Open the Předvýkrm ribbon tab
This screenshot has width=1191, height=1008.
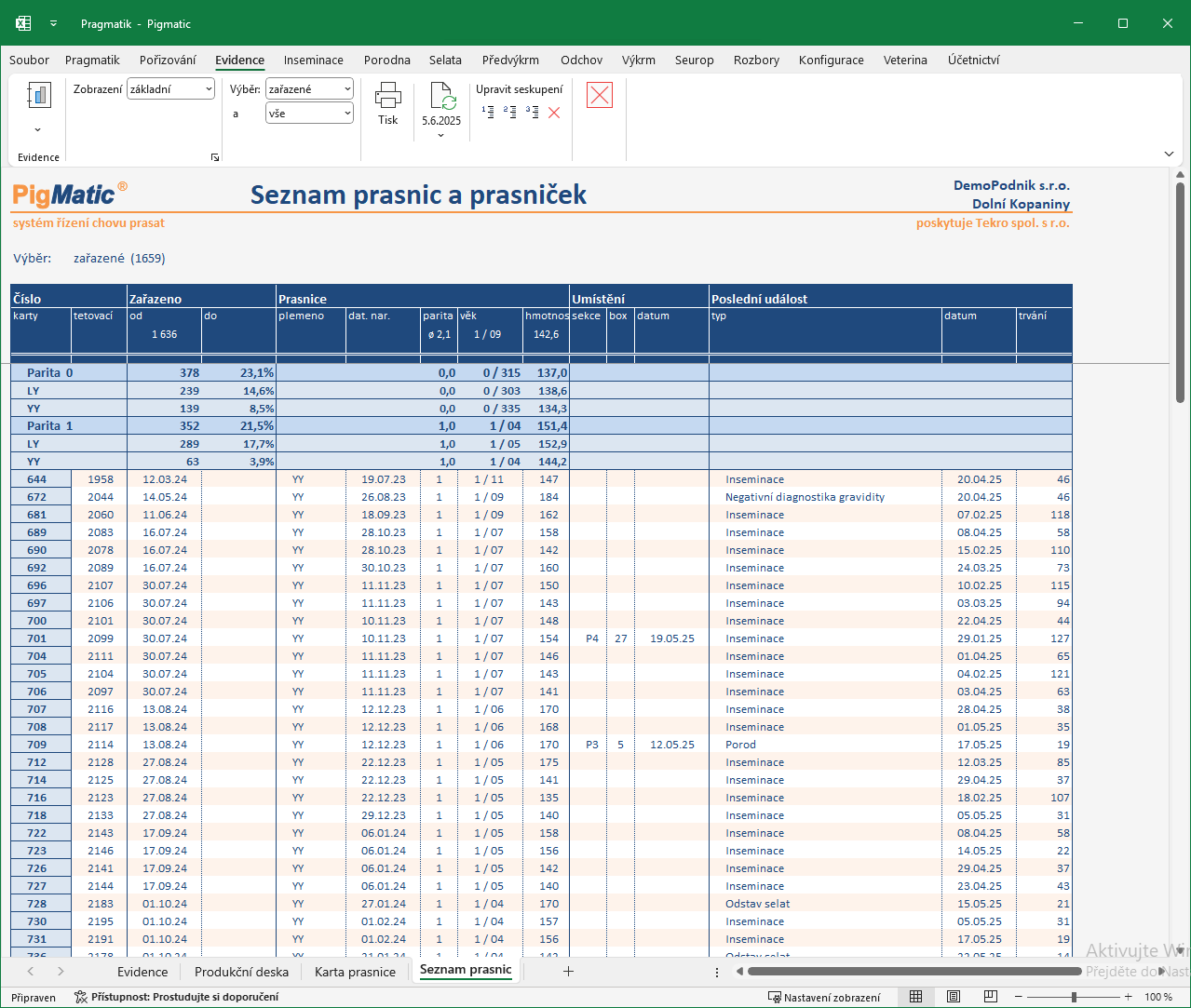coord(510,60)
